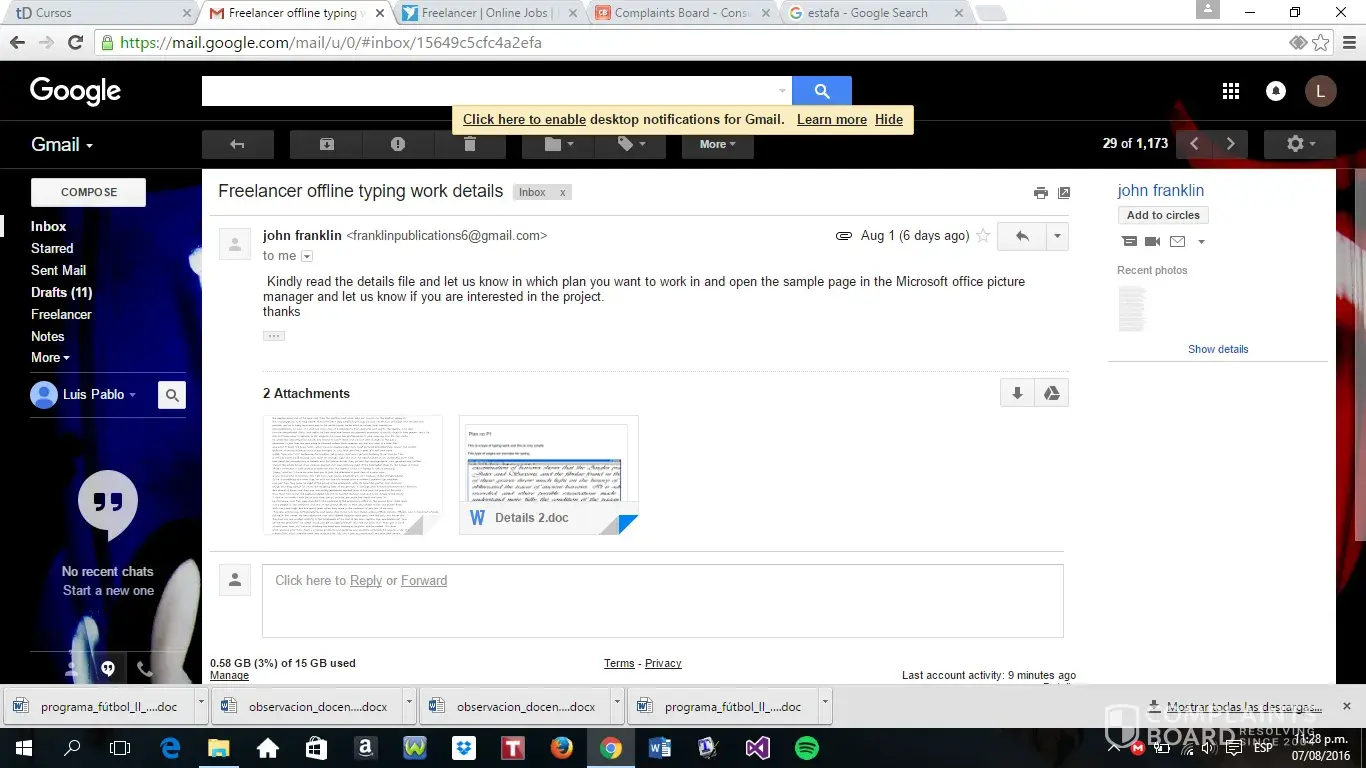Viewport: 1366px width, 768px height.
Task: Expand More labels in the sidebar
Action: tap(50, 357)
